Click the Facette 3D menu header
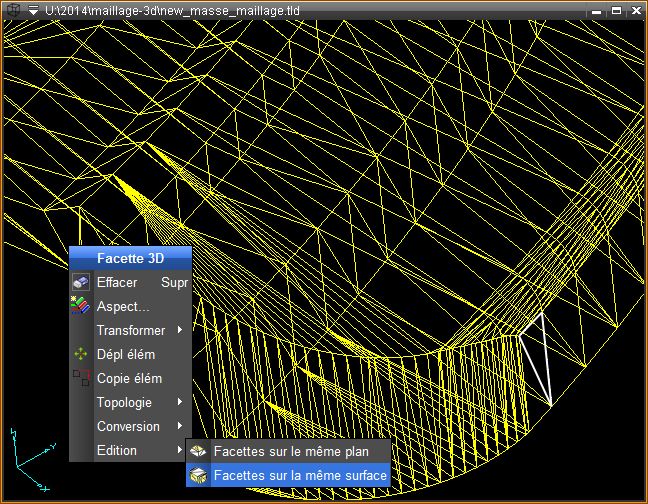 pos(130,258)
